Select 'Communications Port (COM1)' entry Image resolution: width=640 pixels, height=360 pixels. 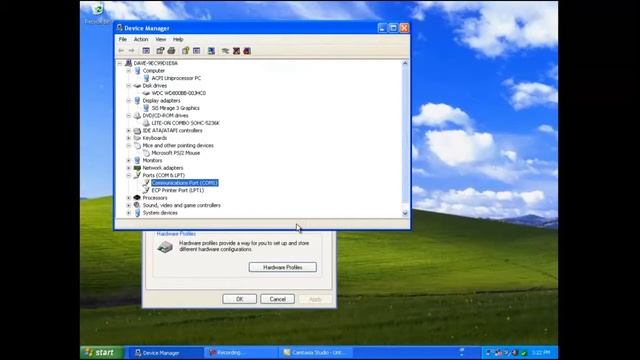click(x=184, y=183)
